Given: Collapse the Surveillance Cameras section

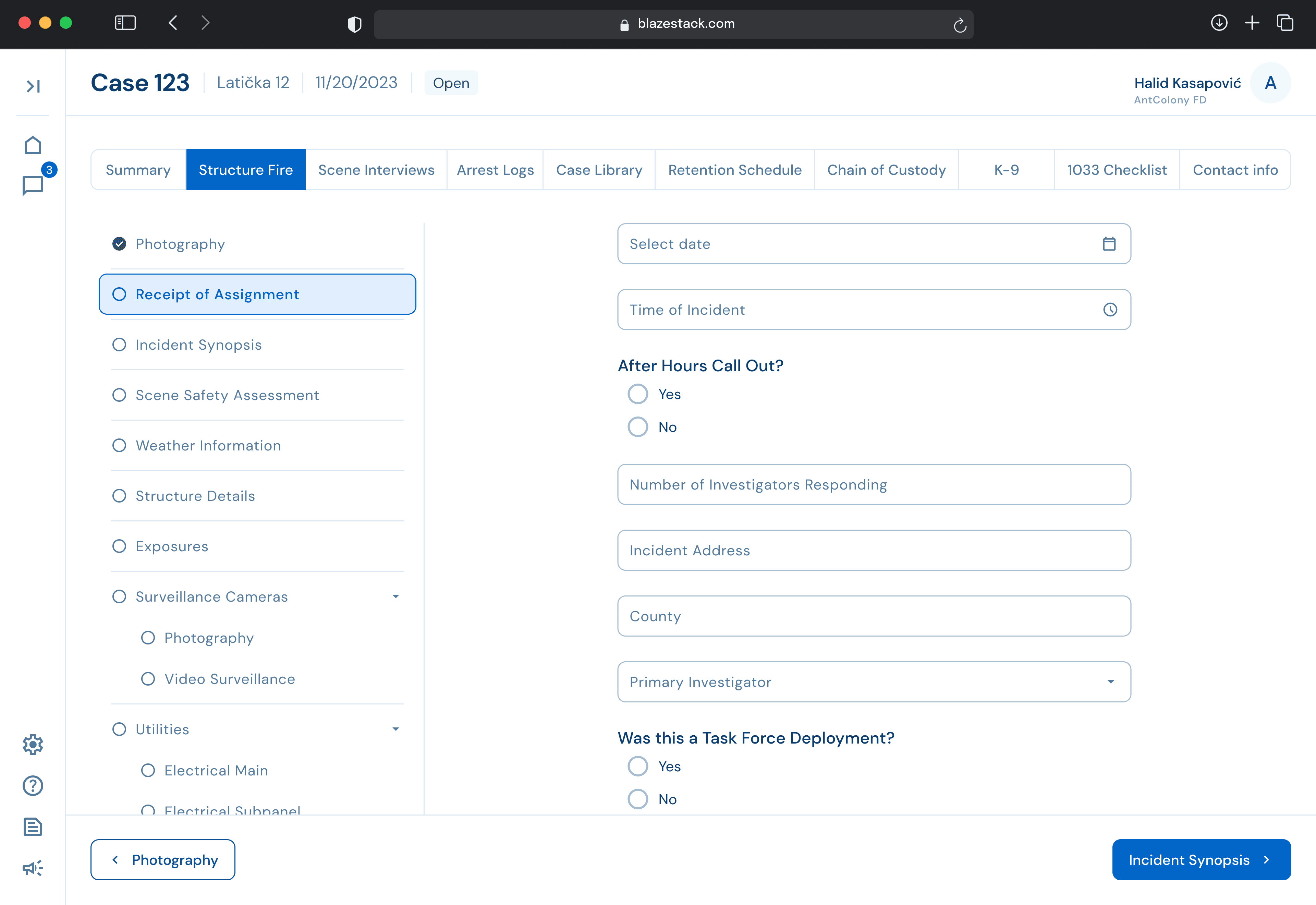Looking at the screenshot, I should tap(395, 596).
